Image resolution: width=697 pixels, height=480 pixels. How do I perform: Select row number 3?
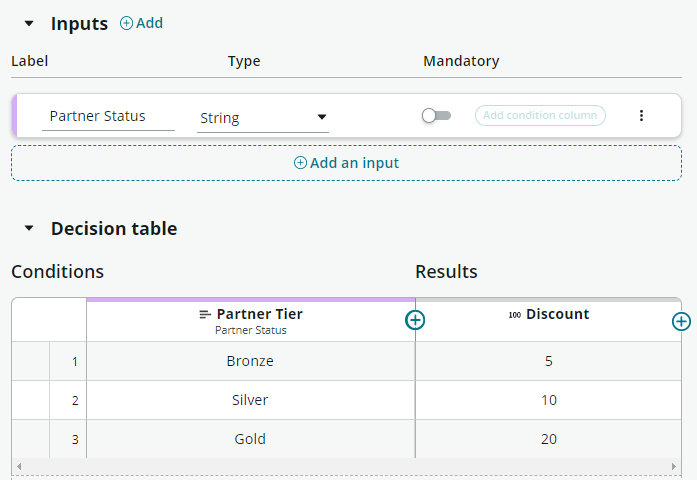coord(68,440)
